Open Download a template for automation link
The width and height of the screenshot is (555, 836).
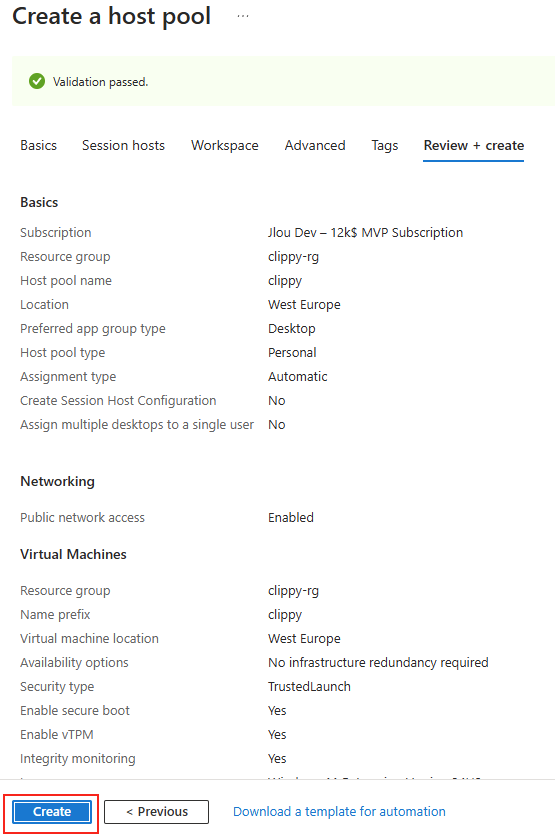[x=339, y=811]
